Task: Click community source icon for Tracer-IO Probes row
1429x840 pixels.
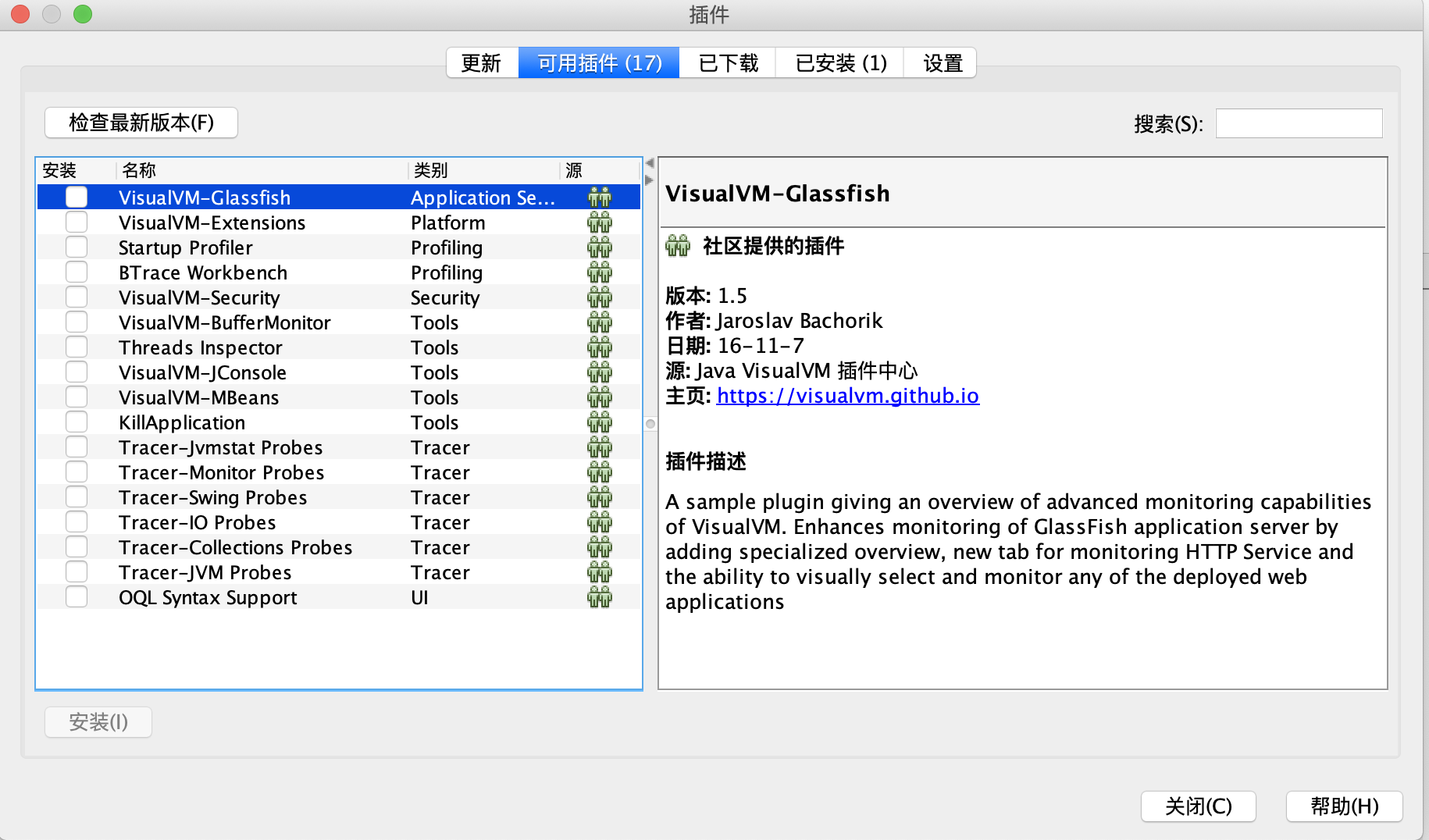Action: [600, 522]
